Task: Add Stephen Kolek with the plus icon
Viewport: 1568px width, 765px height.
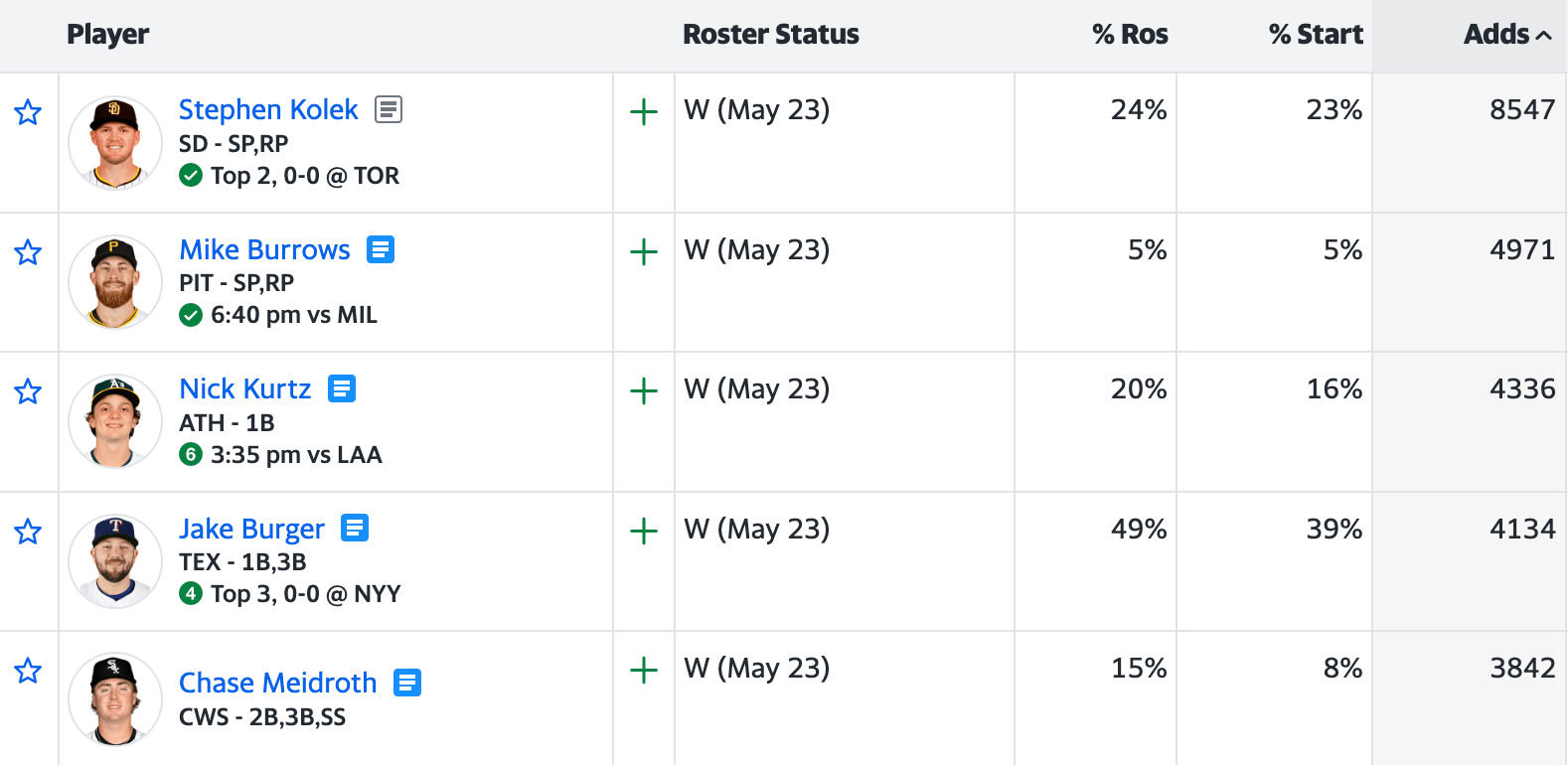Action: tap(644, 112)
